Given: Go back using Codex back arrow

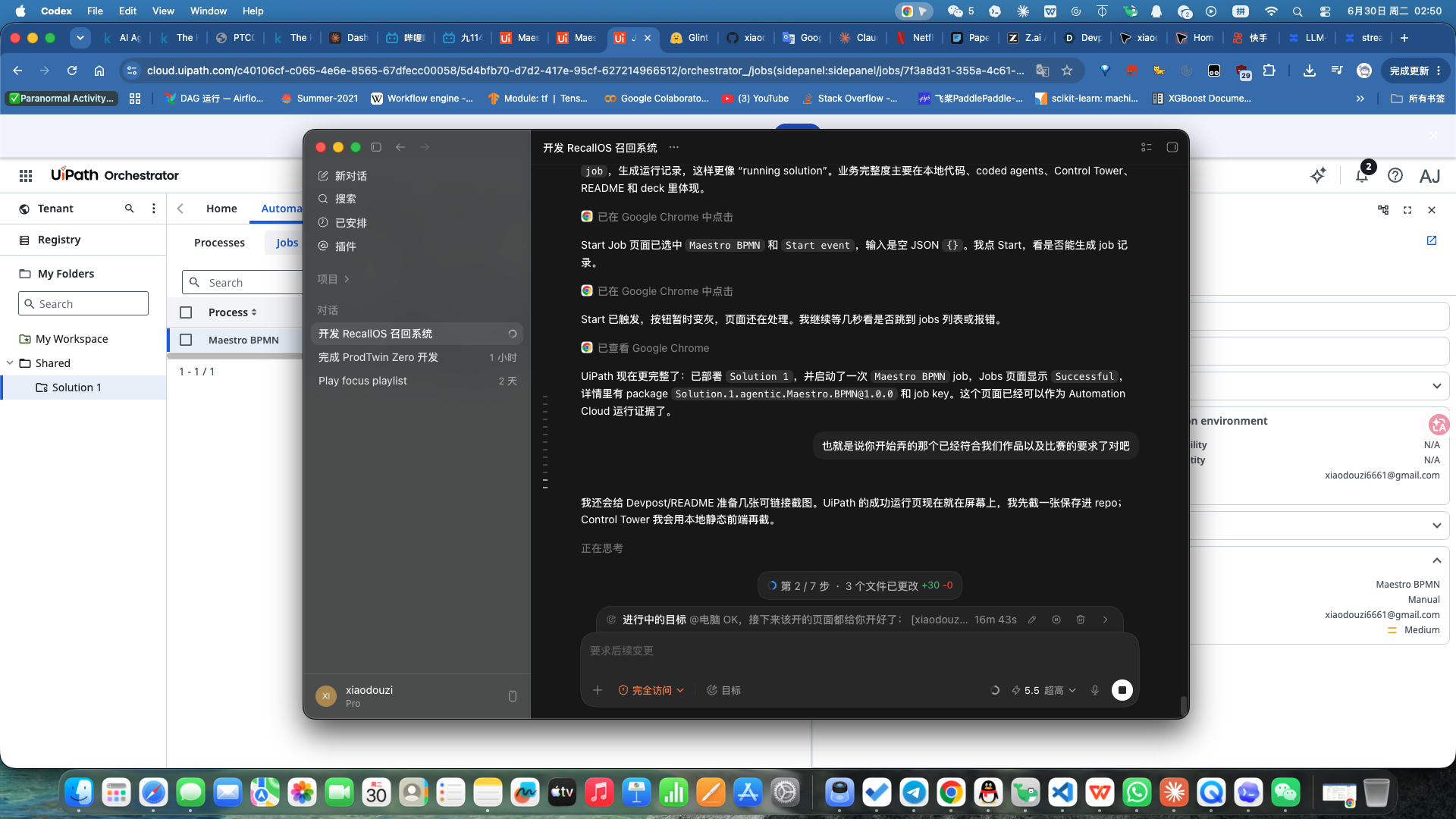Looking at the screenshot, I should pos(400,147).
